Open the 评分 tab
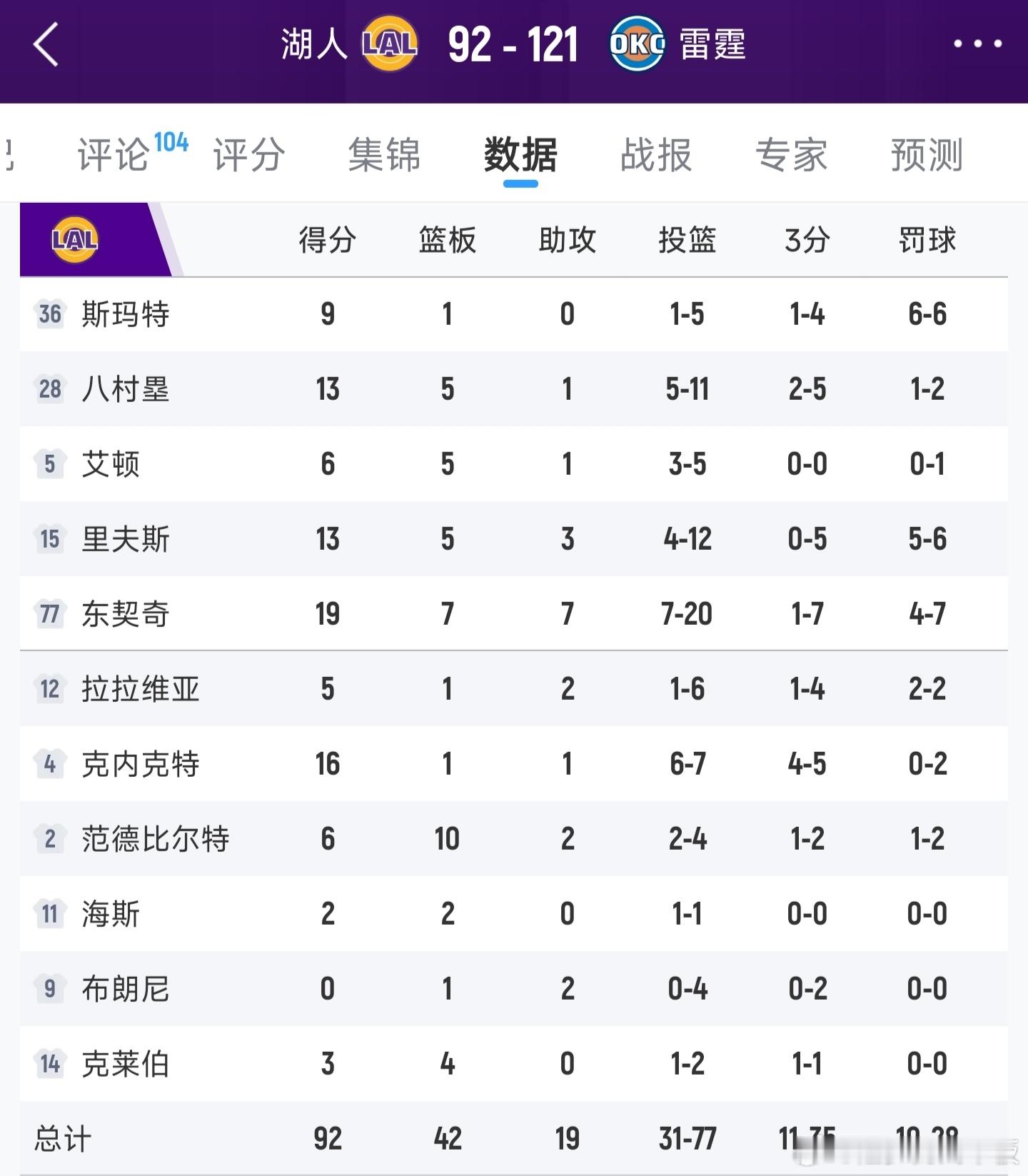 248,154
